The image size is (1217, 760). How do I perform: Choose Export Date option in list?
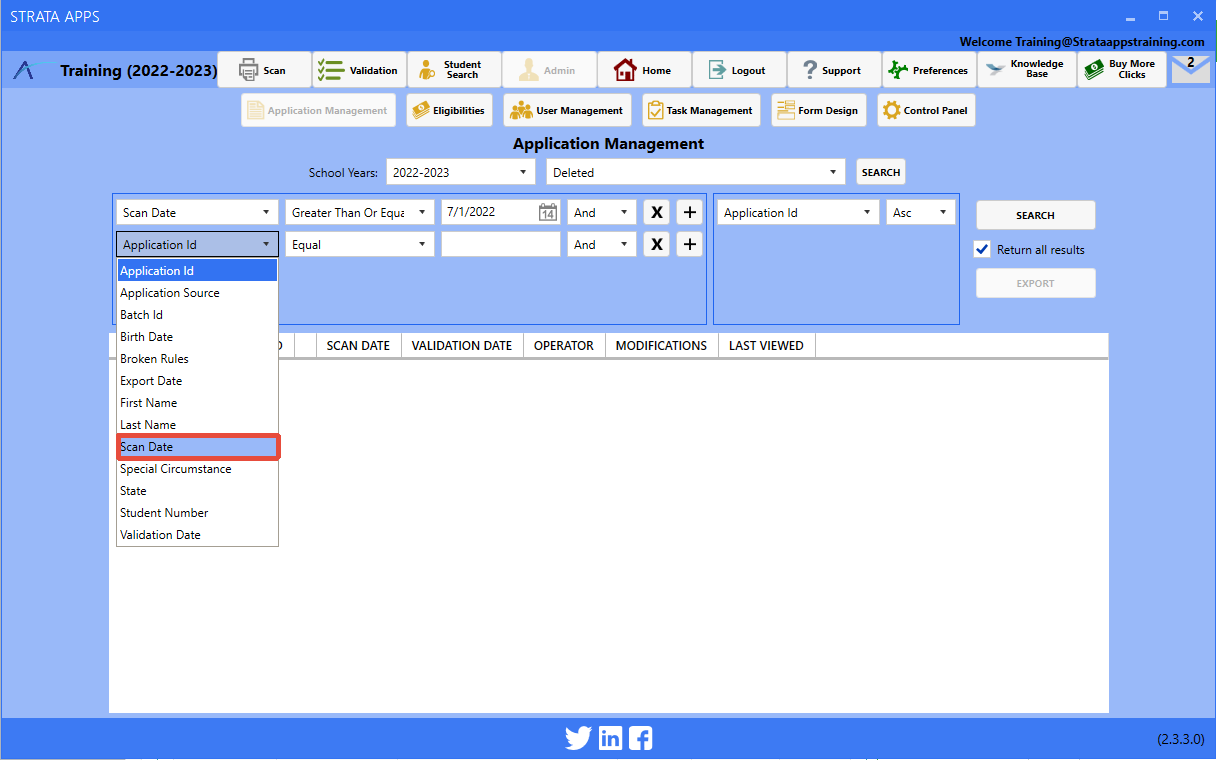(x=197, y=380)
